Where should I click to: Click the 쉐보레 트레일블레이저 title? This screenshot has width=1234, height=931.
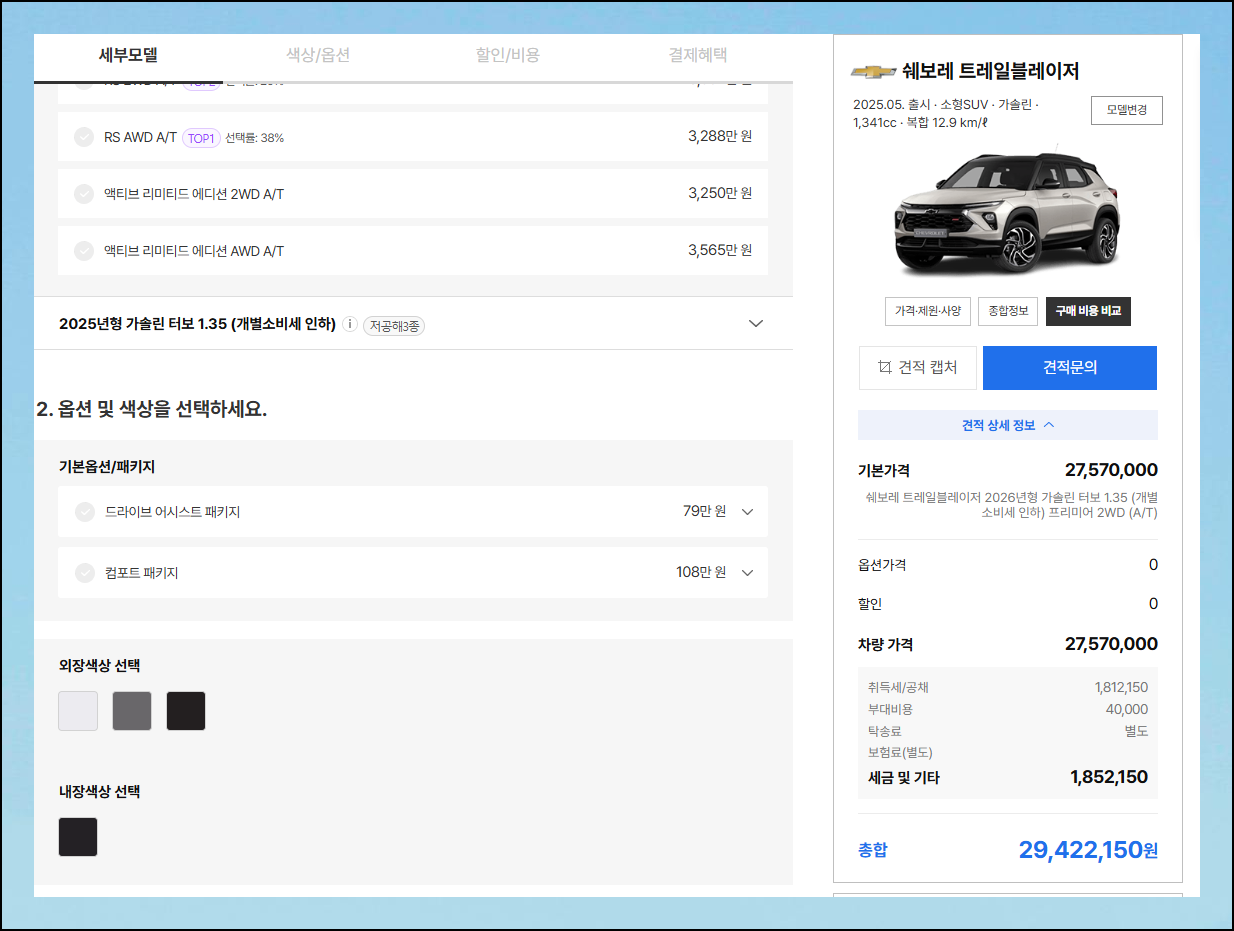tap(990, 71)
